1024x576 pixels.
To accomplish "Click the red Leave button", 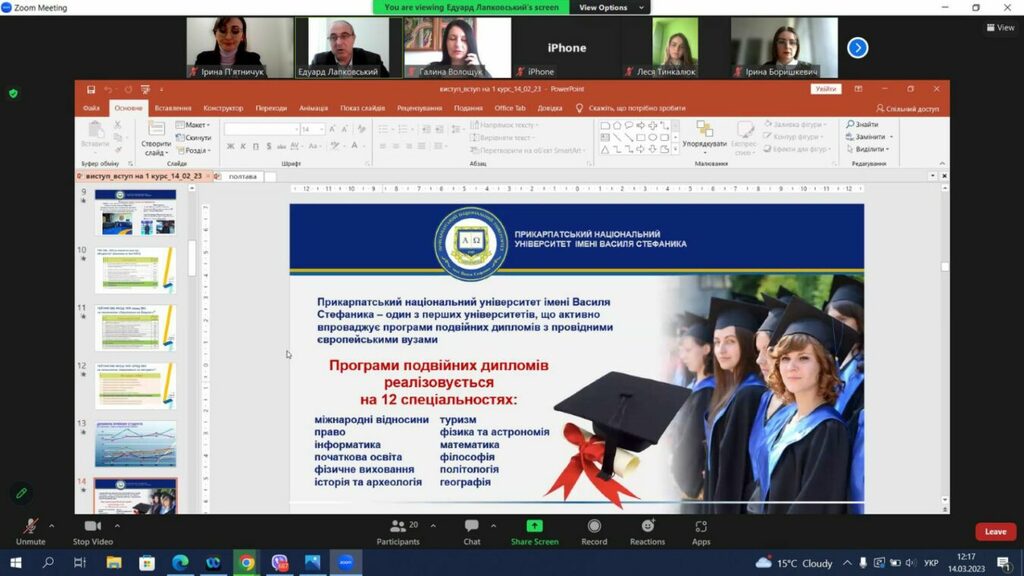I will (995, 532).
